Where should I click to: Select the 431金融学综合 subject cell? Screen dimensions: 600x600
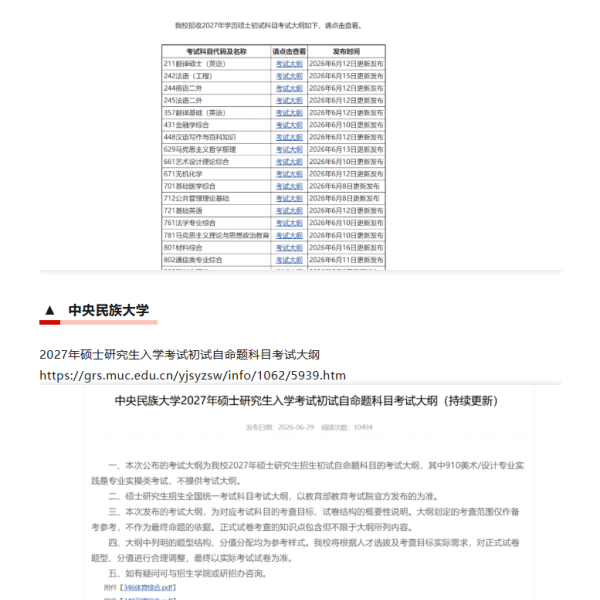coord(216,125)
